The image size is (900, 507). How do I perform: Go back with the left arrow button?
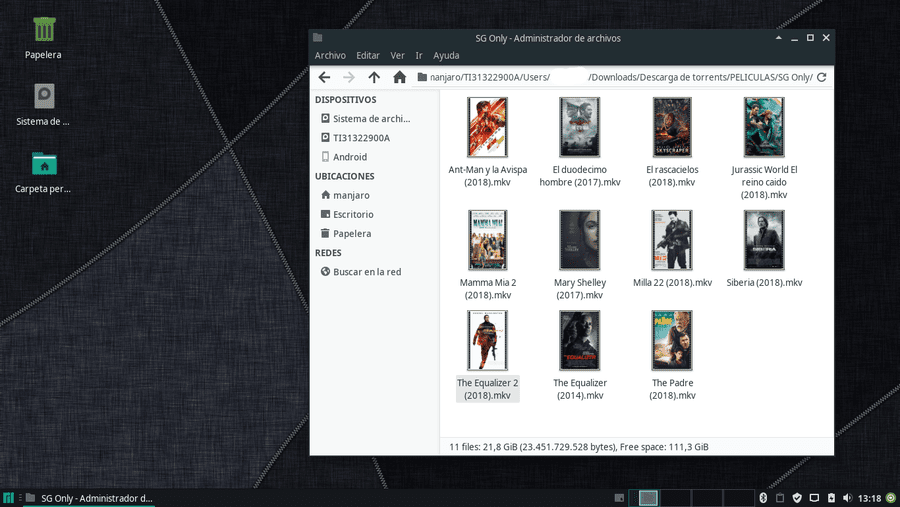pyautogui.click(x=324, y=77)
